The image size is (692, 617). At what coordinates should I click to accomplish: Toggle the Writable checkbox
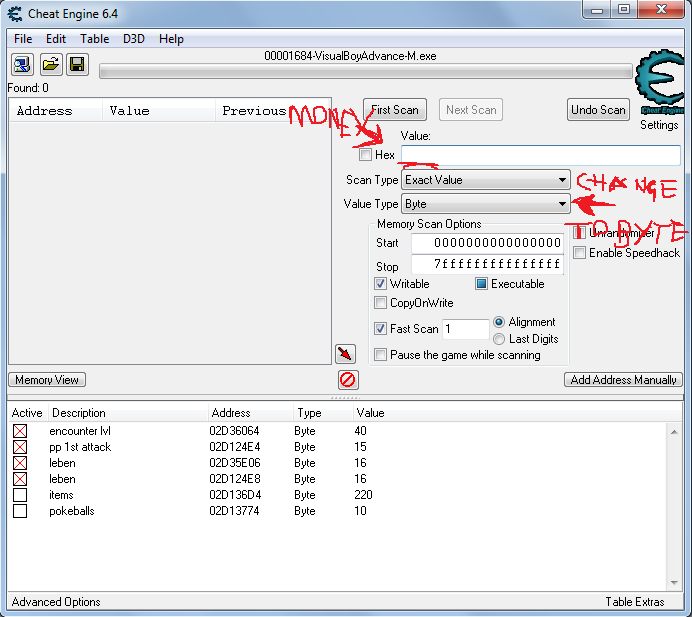380,283
